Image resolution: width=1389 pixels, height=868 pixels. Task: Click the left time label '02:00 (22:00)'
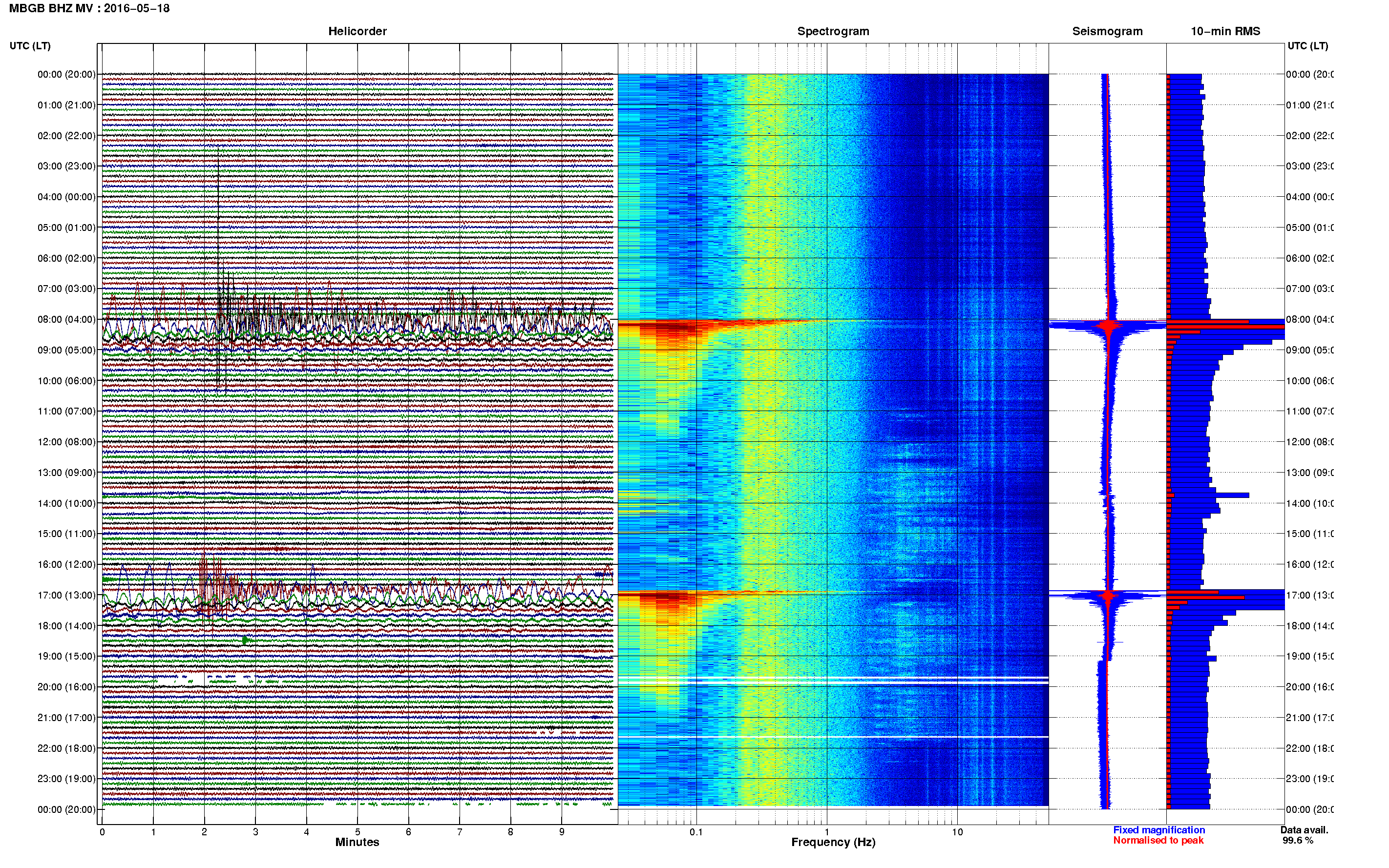pyautogui.click(x=66, y=136)
